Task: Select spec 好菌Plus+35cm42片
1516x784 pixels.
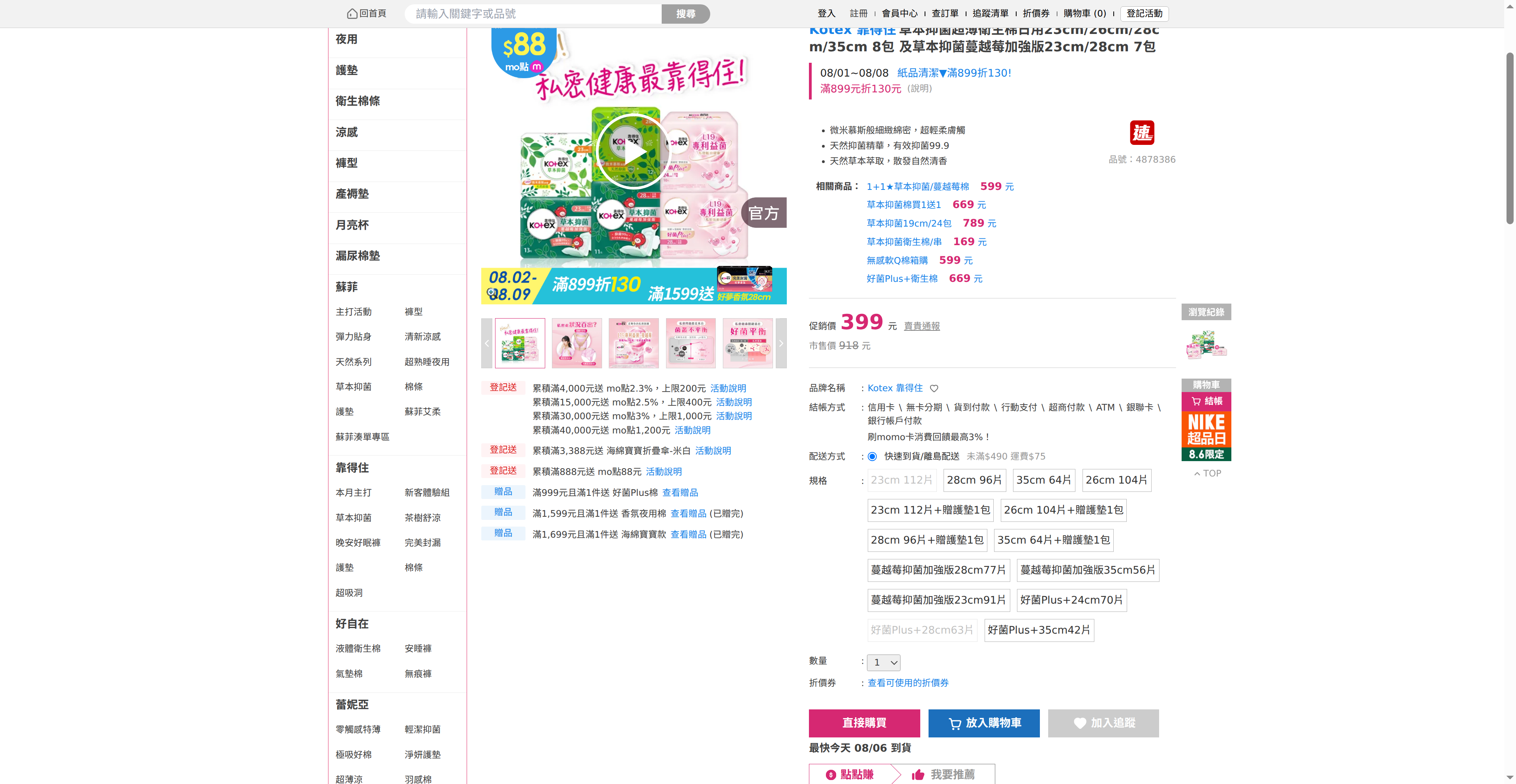Action: pos(1039,630)
